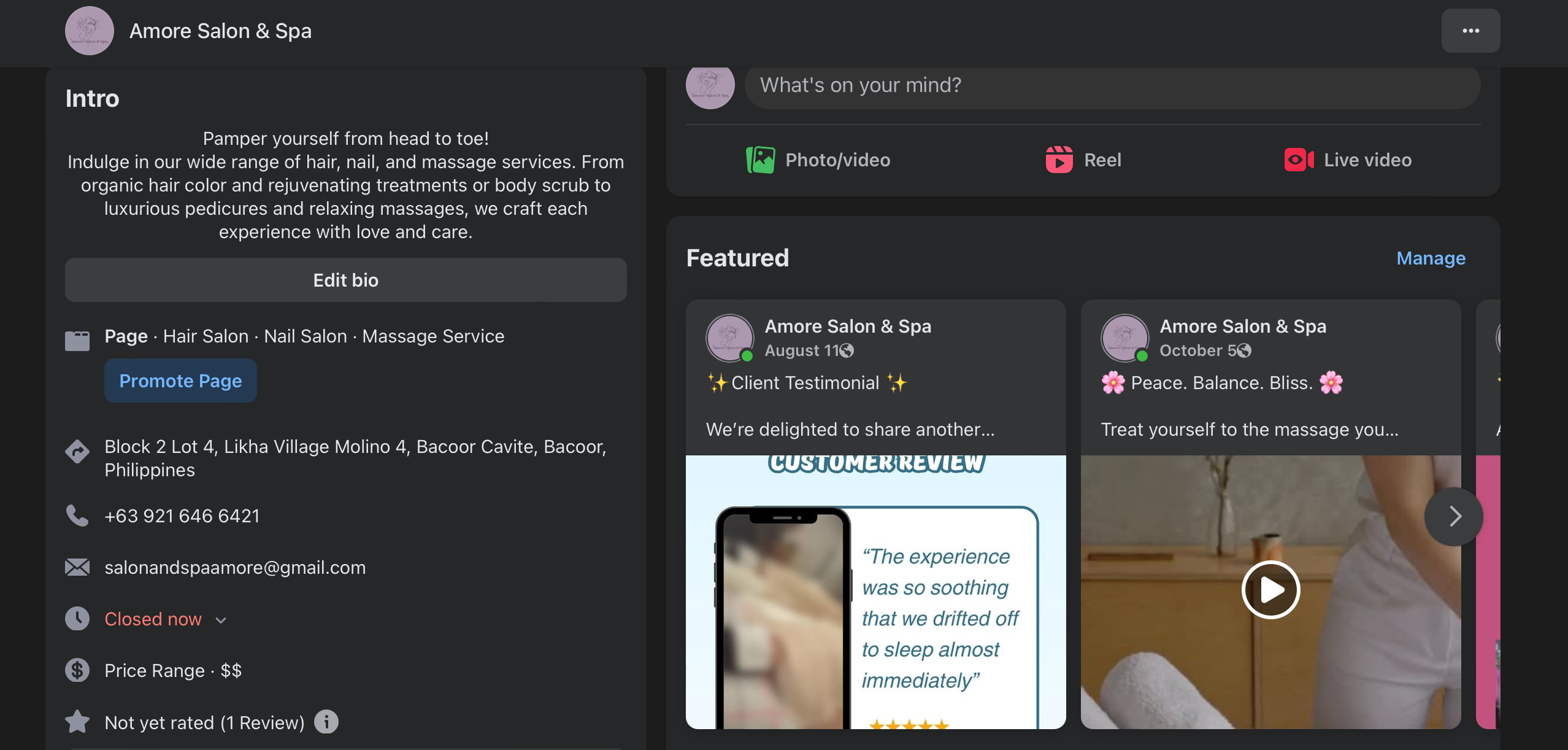Open the Customer Review testimonial image

(875, 592)
